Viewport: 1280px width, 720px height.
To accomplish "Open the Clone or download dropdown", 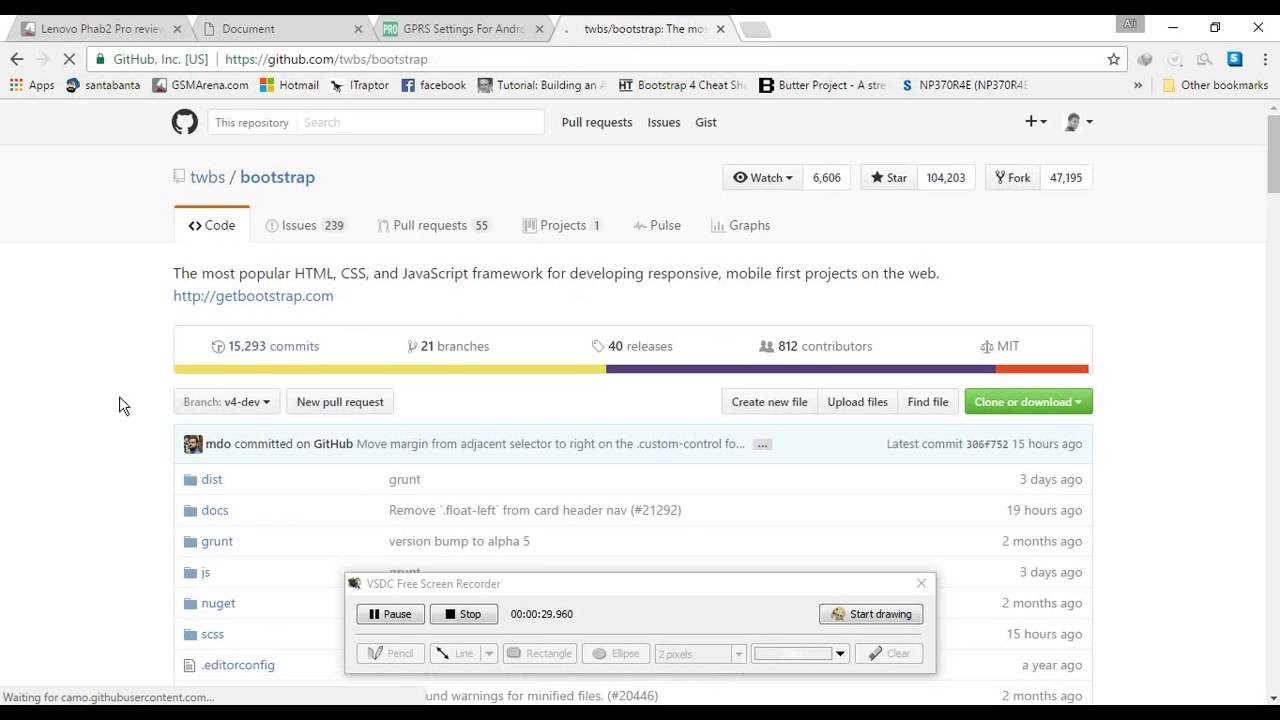I will point(1028,402).
